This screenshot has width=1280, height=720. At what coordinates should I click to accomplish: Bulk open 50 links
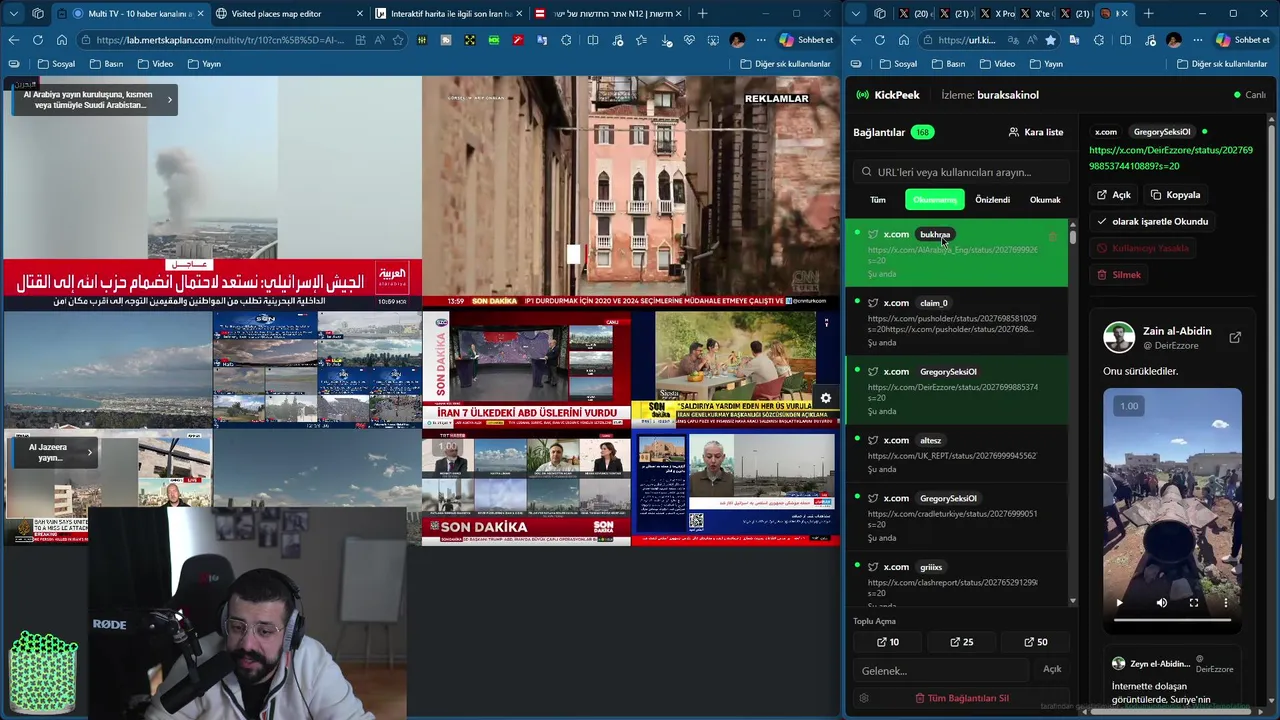[x=1035, y=642]
